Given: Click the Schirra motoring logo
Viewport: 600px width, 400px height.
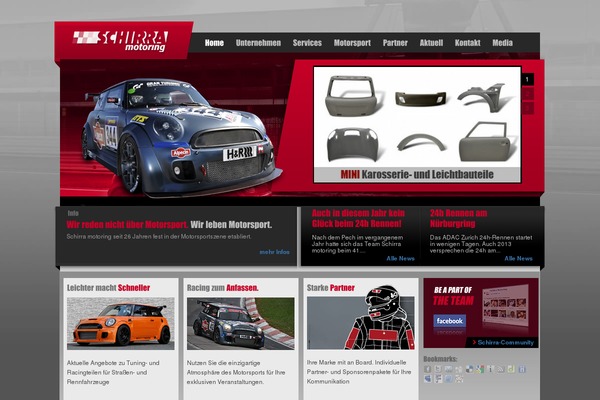Looking at the screenshot, I should click(x=120, y=41).
